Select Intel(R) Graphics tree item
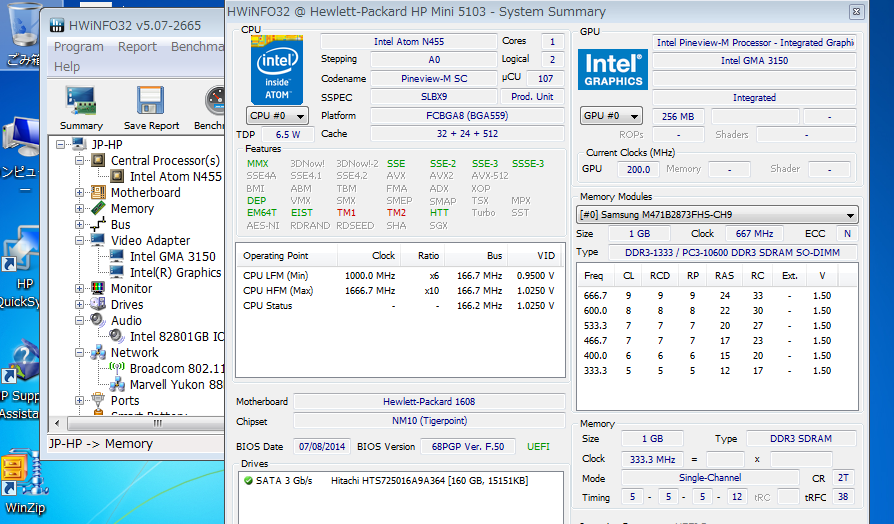 click(175, 273)
